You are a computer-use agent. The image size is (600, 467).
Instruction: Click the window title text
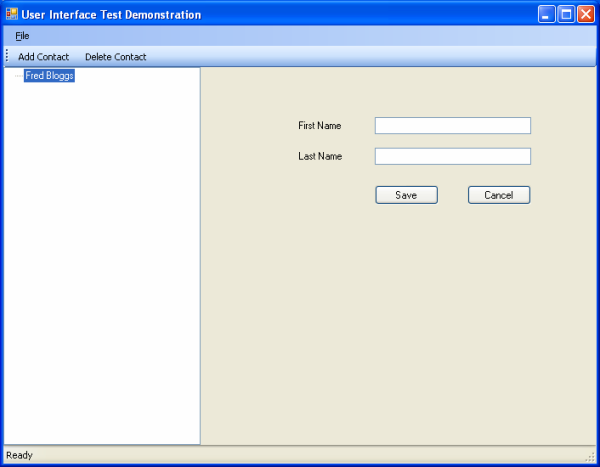click(111, 15)
